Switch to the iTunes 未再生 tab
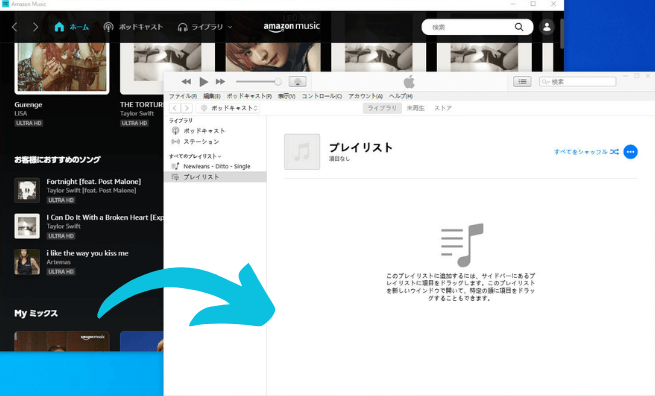 tap(415, 108)
